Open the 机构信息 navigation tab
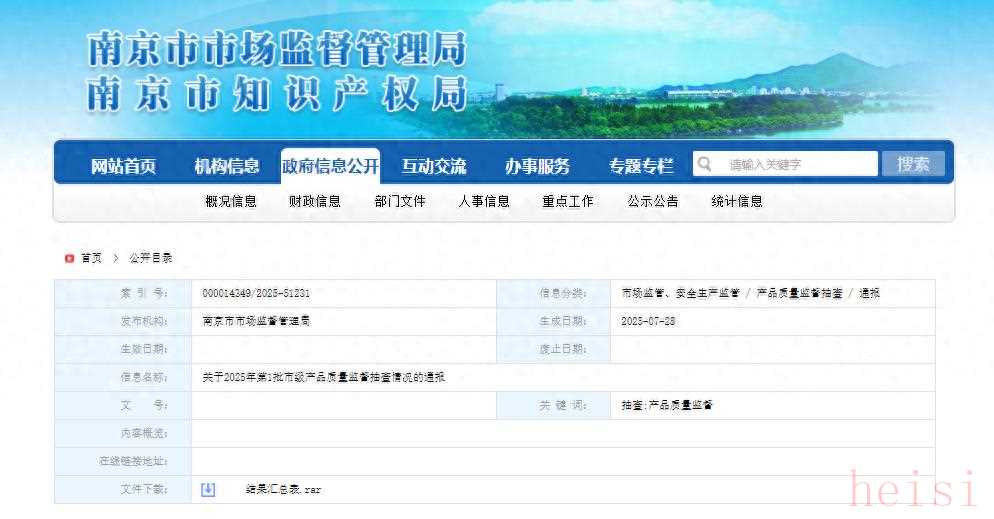Image resolution: width=994 pixels, height=519 pixels. (227, 166)
